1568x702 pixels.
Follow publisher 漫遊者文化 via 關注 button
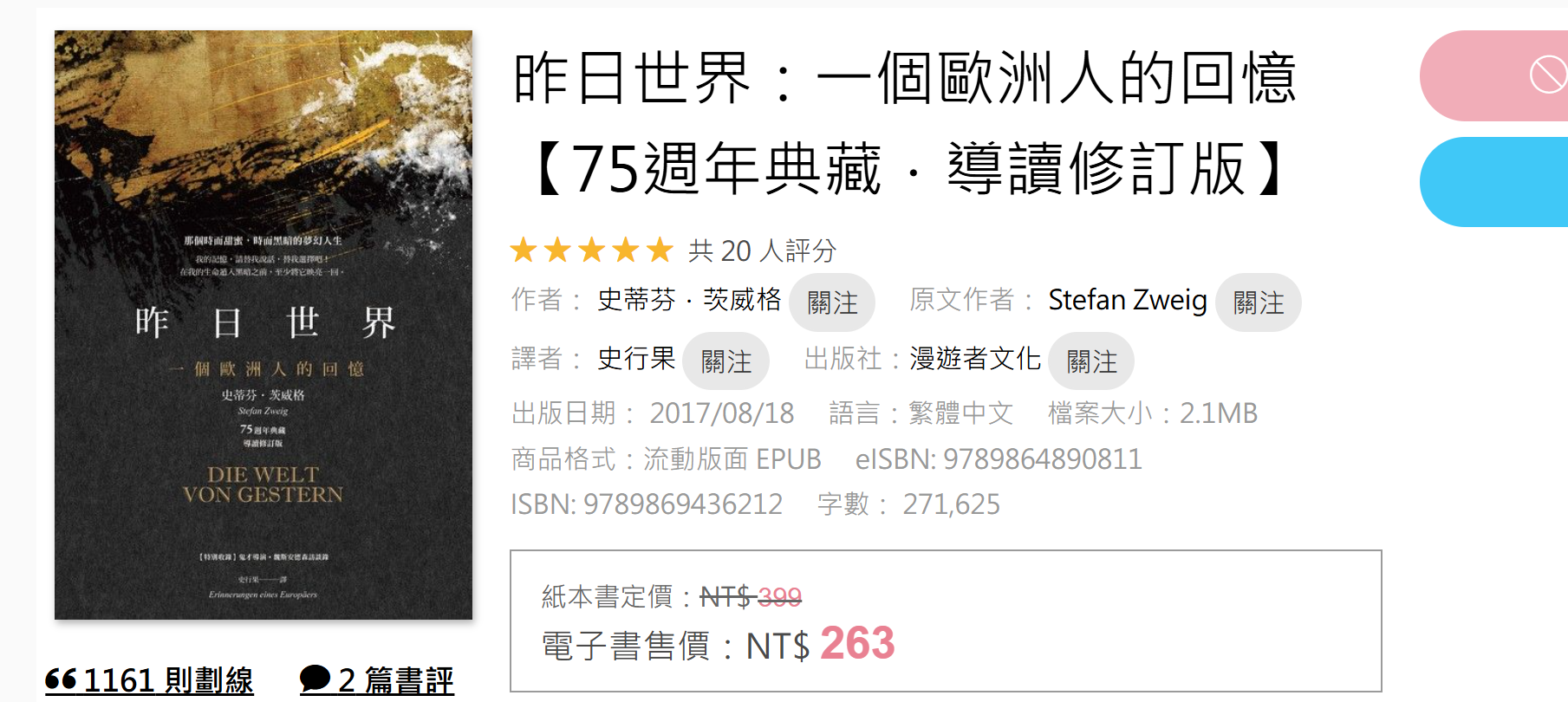click(1091, 361)
